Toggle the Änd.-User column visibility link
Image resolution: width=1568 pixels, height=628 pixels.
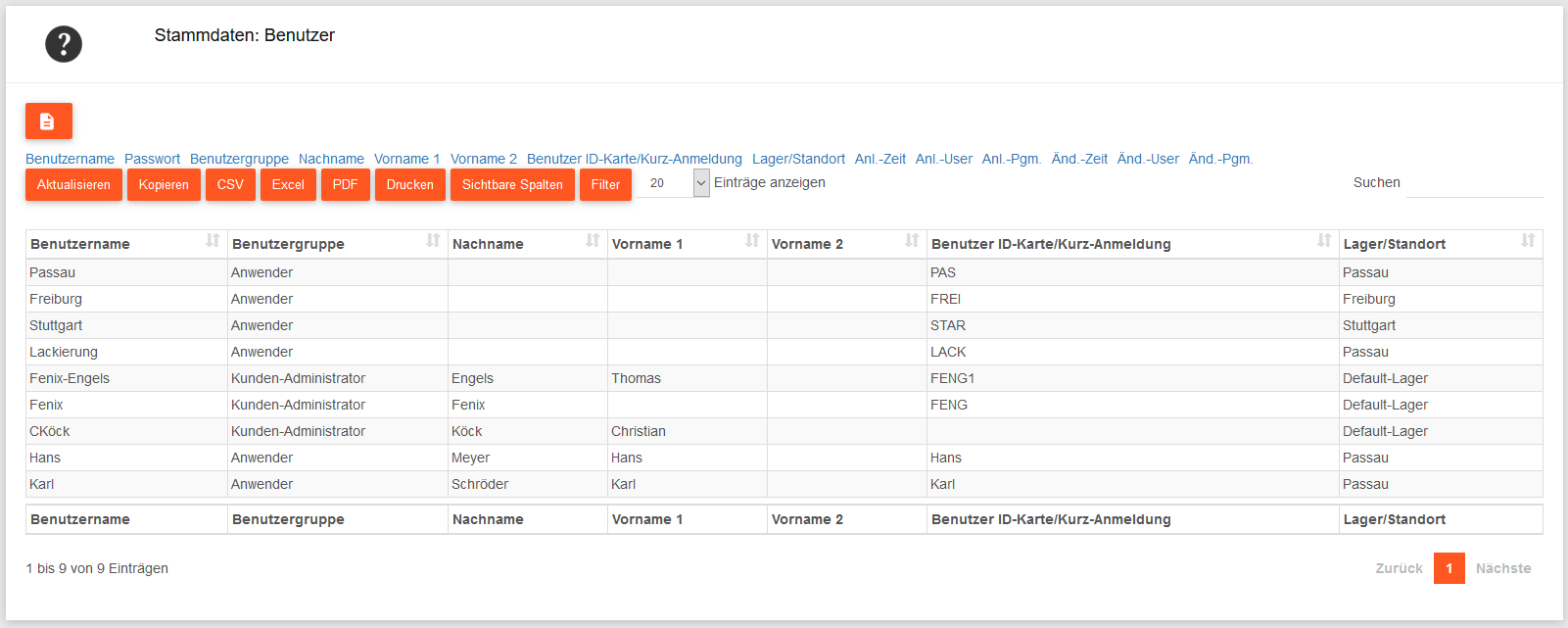coord(1148,159)
